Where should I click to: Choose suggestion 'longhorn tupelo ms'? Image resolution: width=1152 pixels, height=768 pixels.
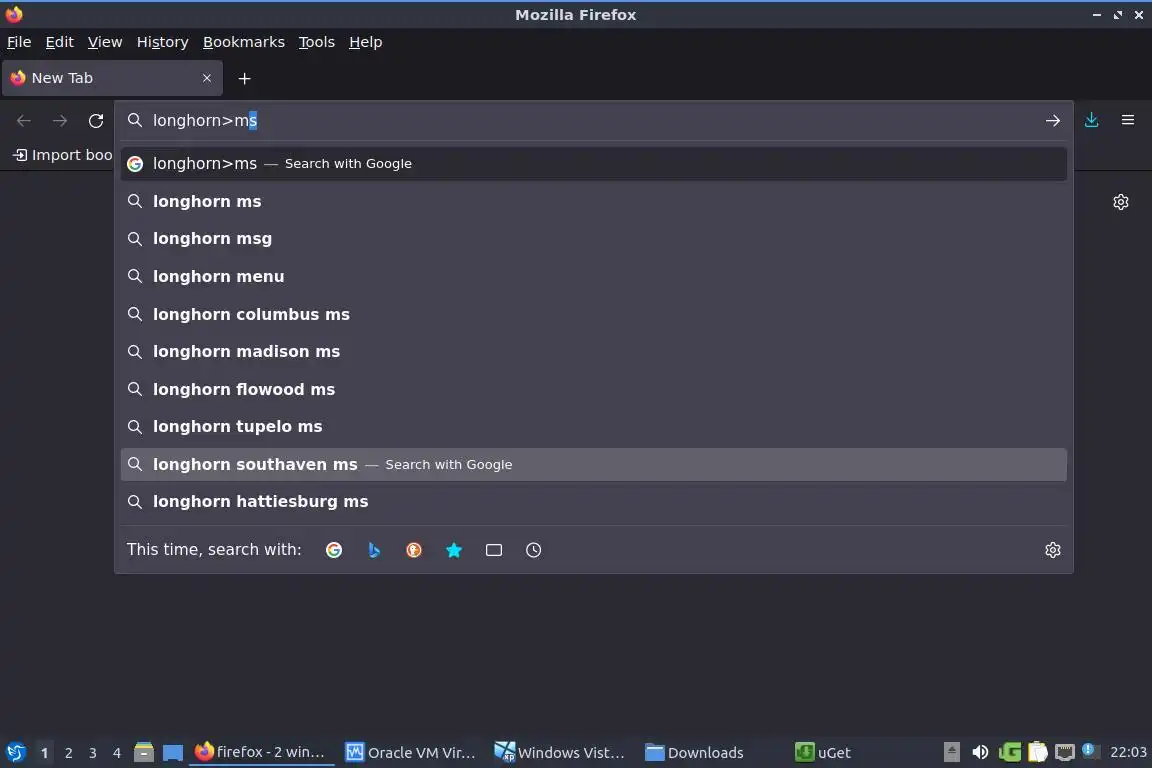594,427
